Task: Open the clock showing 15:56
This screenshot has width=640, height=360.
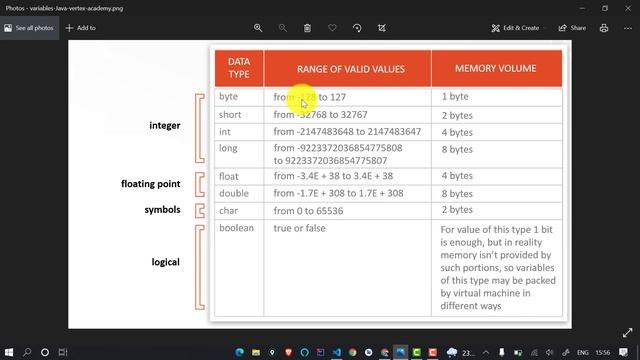Action: point(603,352)
